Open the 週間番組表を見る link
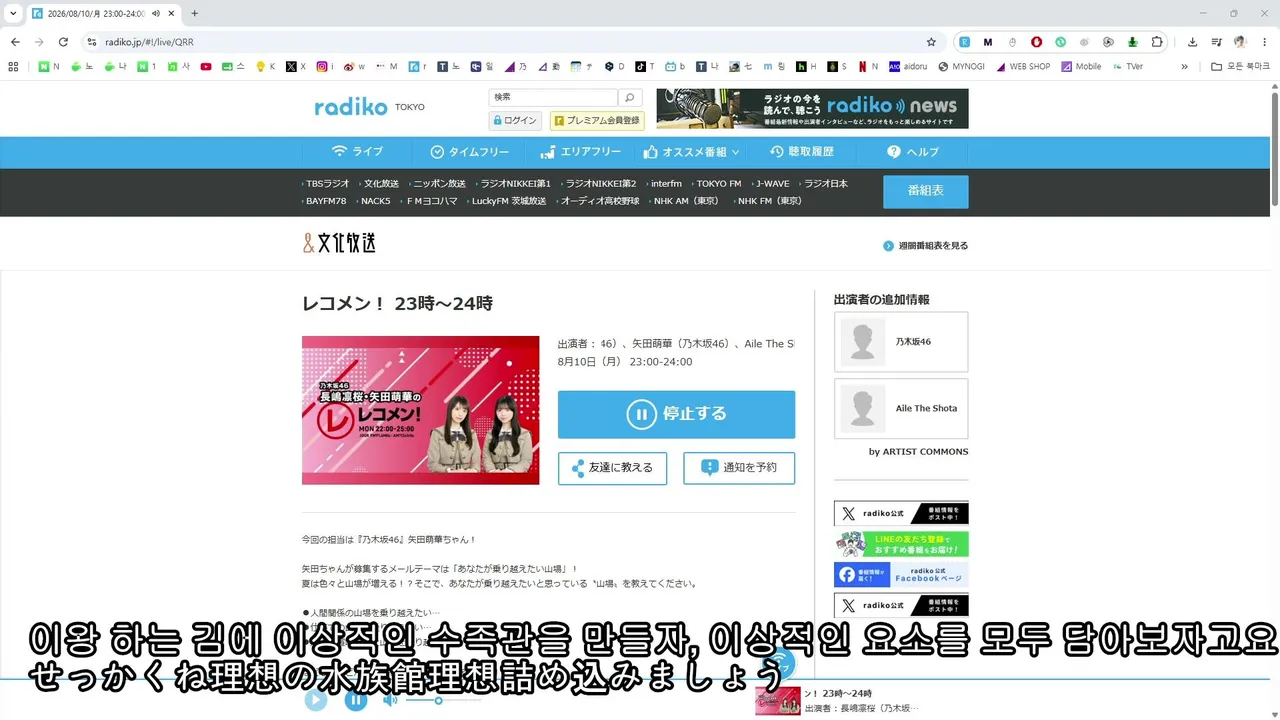Image resolution: width=1280 pixels, height=720 pixels. pyautogui.click(x=925, y=246)
